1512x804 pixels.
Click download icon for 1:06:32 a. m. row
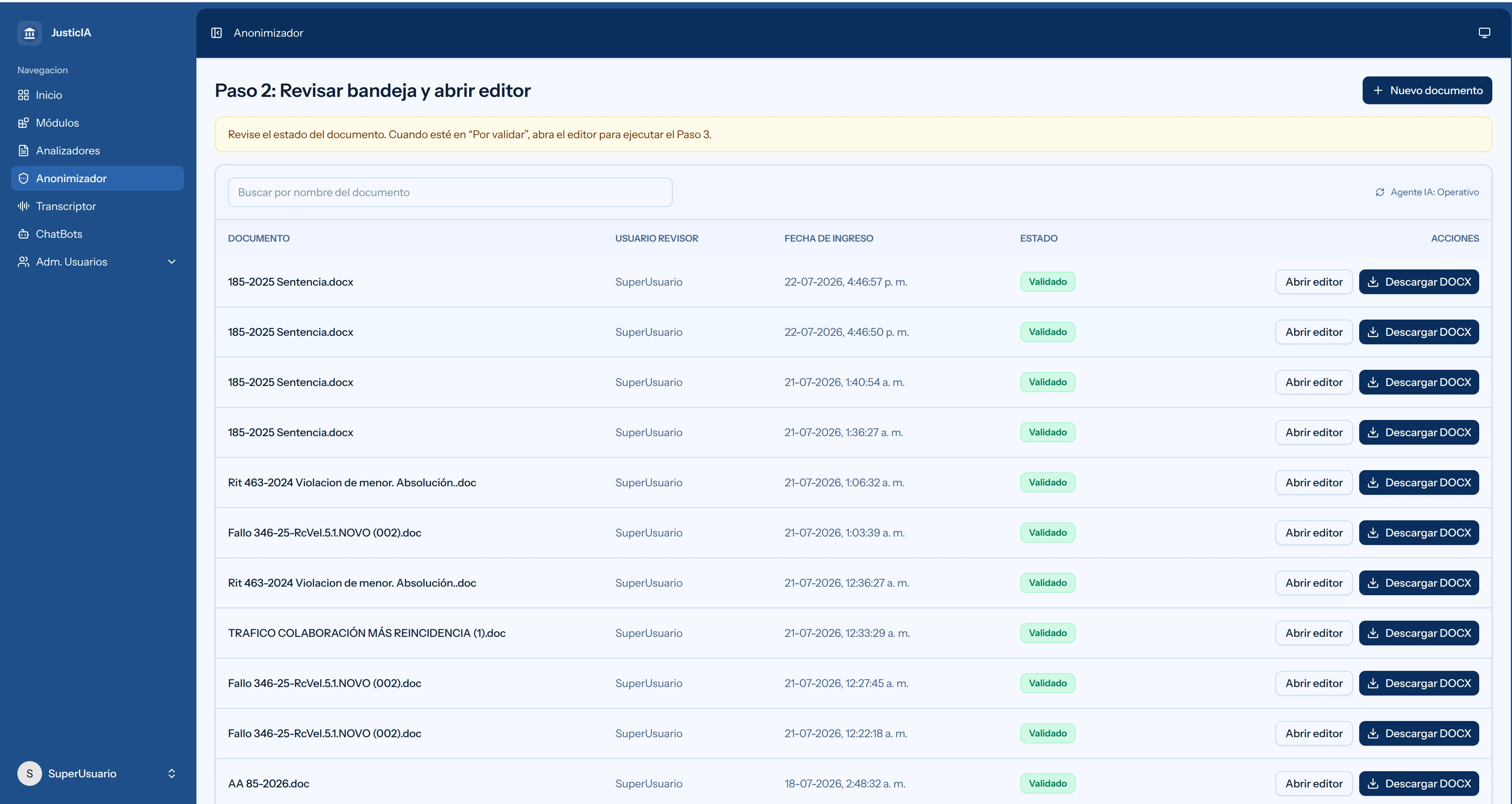tap(1373, 482)
